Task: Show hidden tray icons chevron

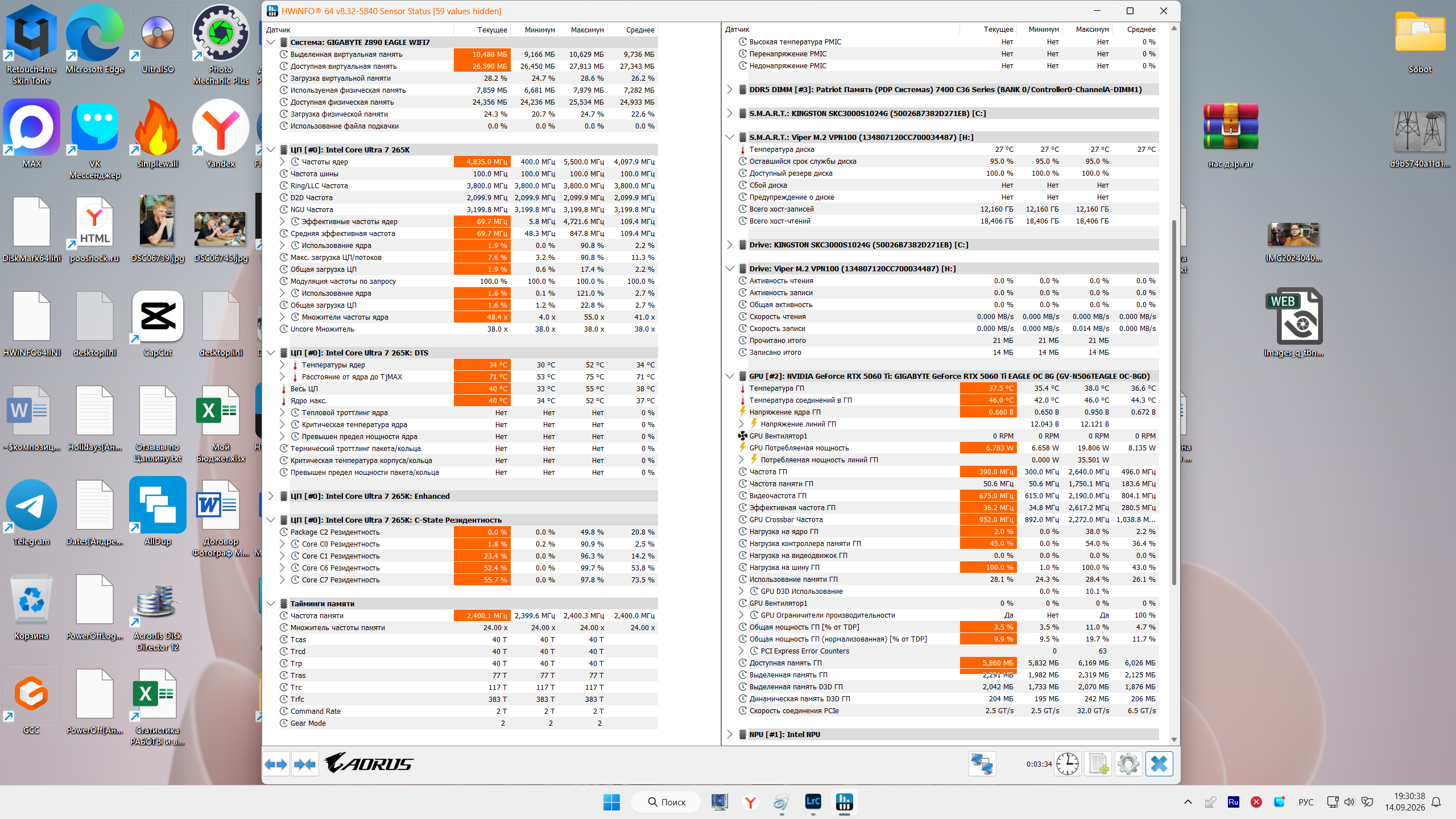Action: click(x=1188, y=802)
